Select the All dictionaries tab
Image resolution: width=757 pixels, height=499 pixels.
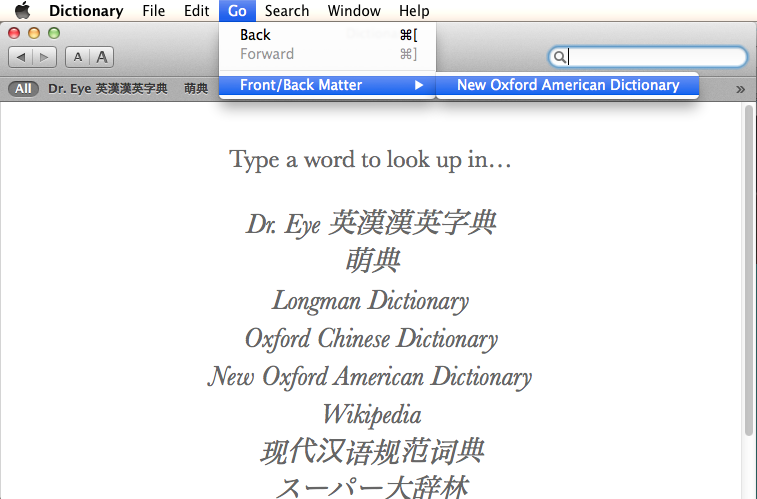click(23, 89)
